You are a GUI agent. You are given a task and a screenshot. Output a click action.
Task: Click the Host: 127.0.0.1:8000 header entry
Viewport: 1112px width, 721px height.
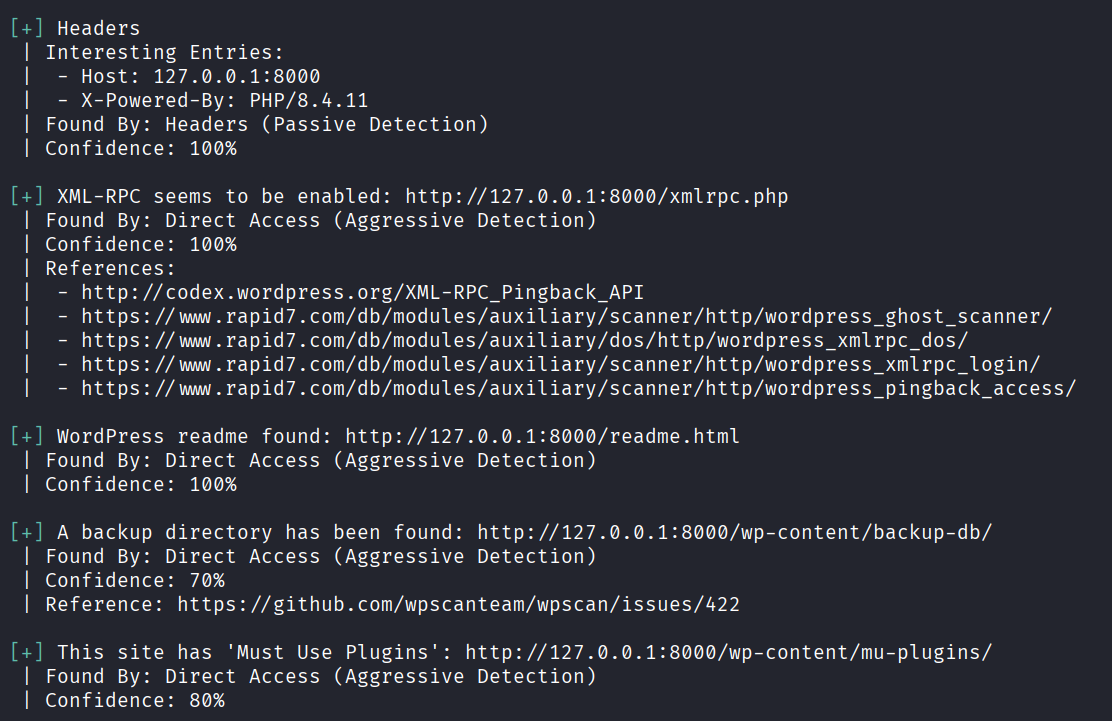tap(200, 76)
